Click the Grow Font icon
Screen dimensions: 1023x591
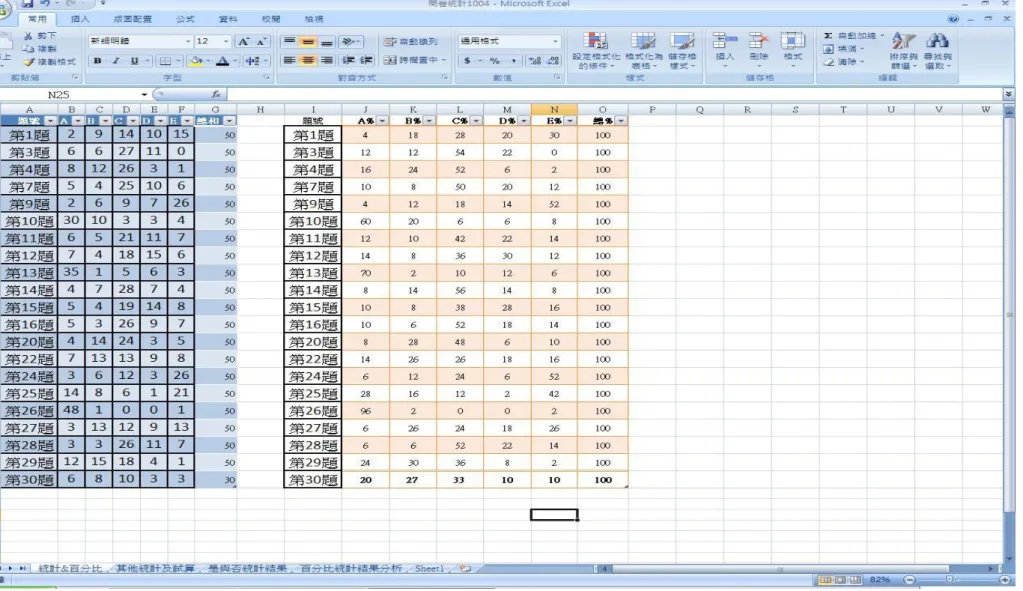click(x=243, y=41)
